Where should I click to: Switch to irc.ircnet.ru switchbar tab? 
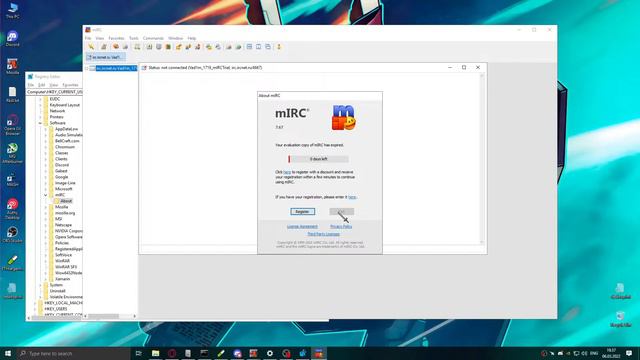[x=105, y=58]
